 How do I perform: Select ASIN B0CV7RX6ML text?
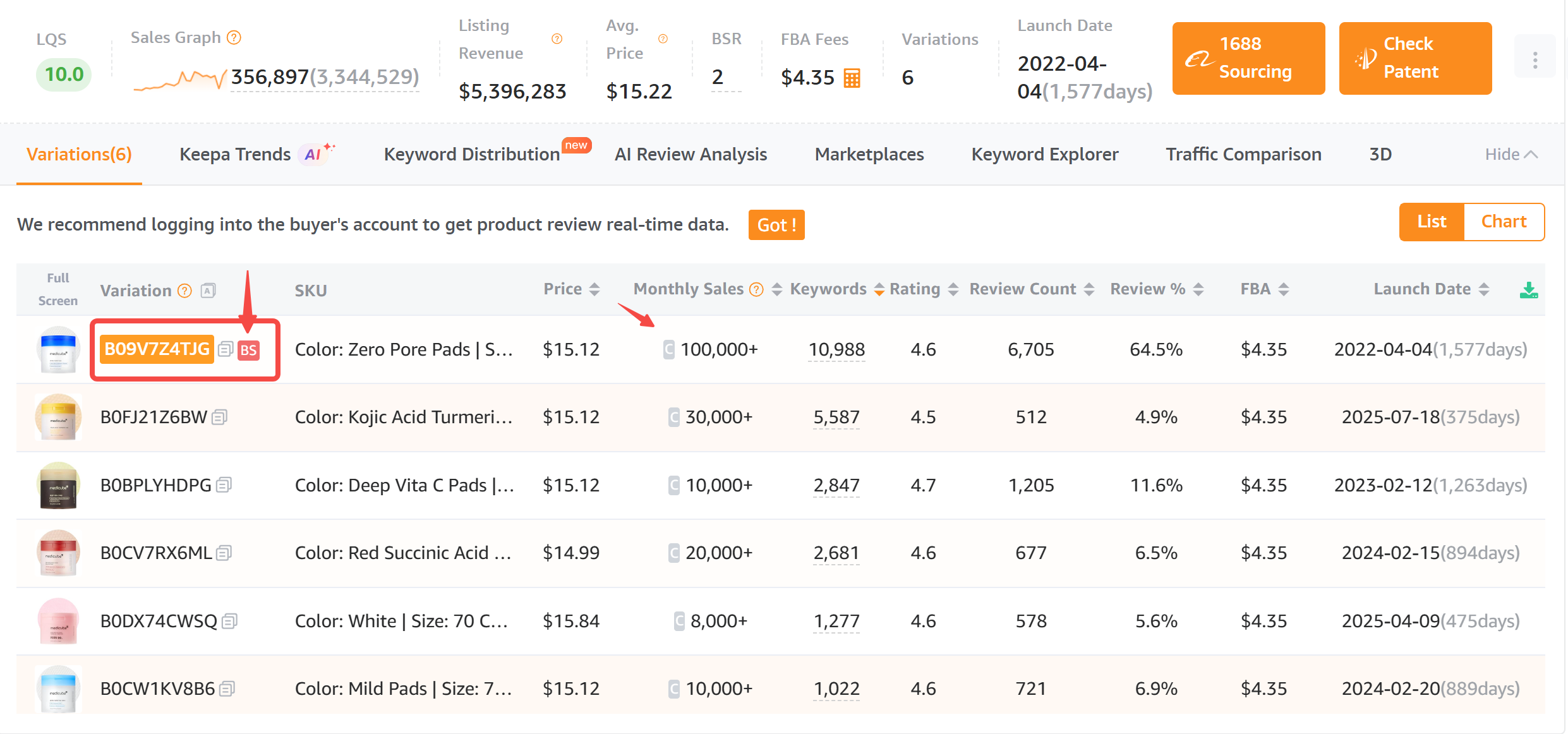pyautogui.click(x=156, y=553)
